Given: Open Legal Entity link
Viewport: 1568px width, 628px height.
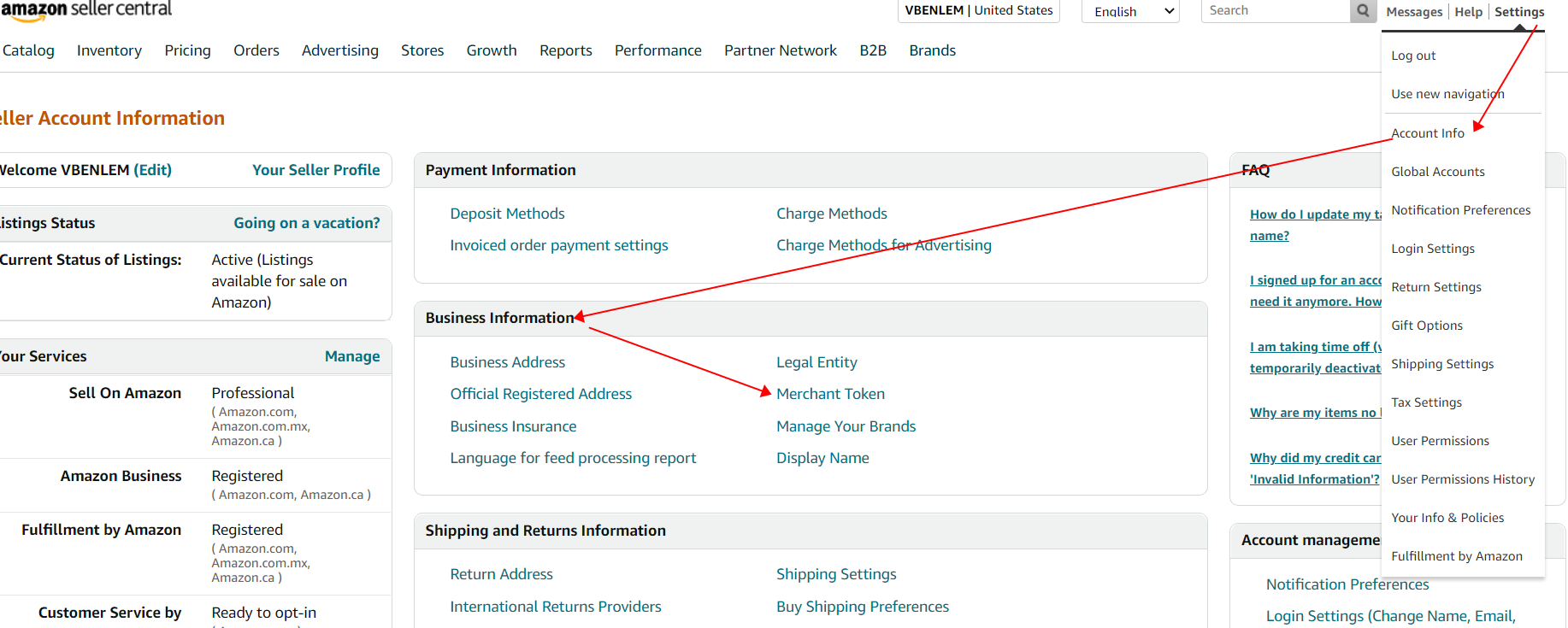Looking at the screenshot, I should pyautogui.click(x=816, y=362).
